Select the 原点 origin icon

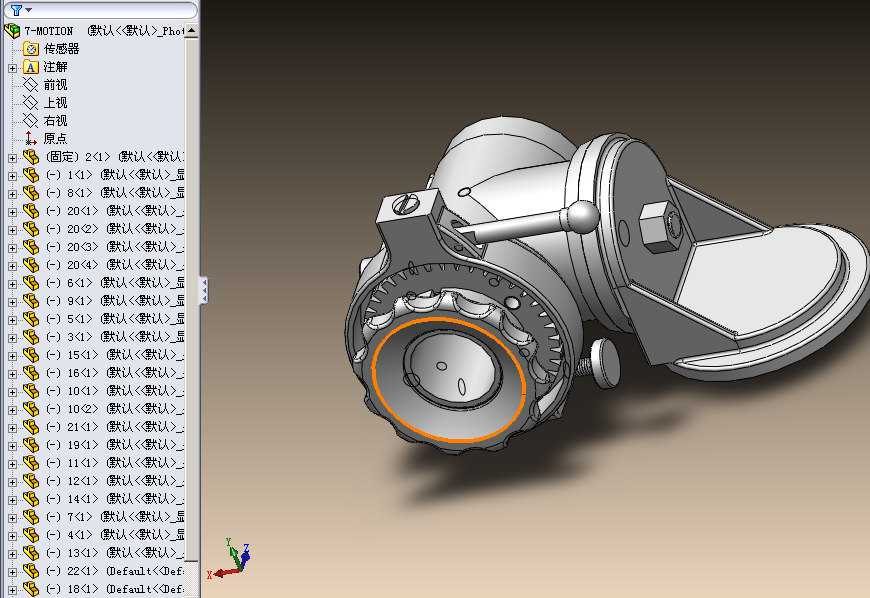31,139
